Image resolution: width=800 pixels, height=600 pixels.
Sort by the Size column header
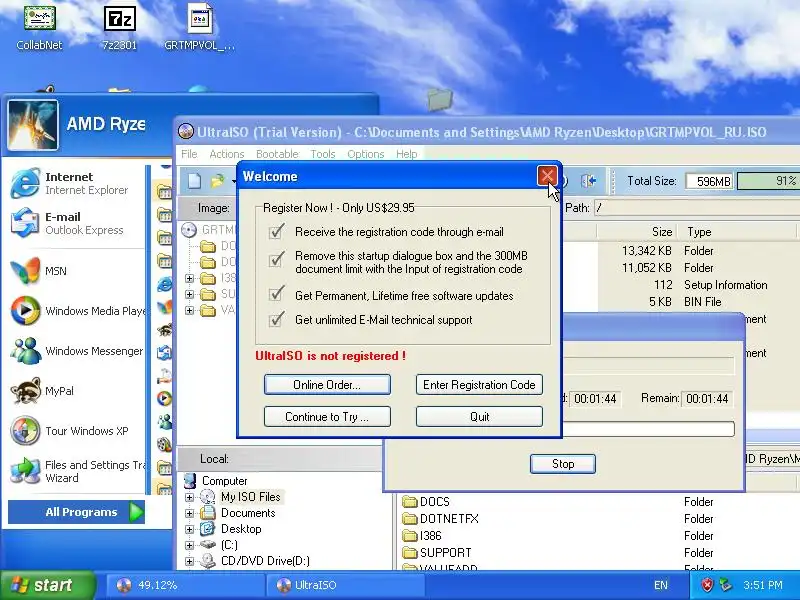click(637, 232)
